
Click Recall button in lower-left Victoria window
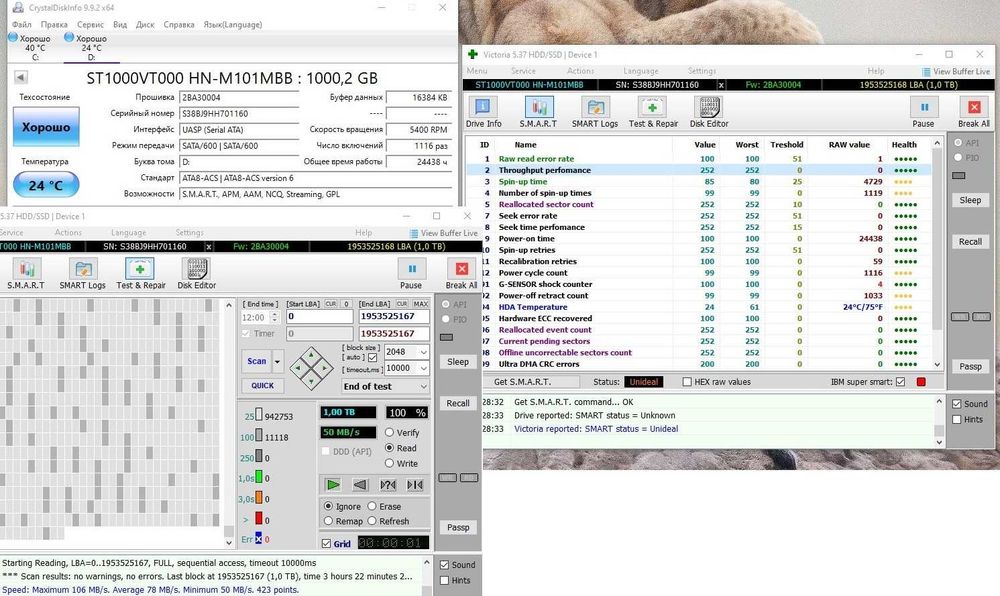[458, 403]
